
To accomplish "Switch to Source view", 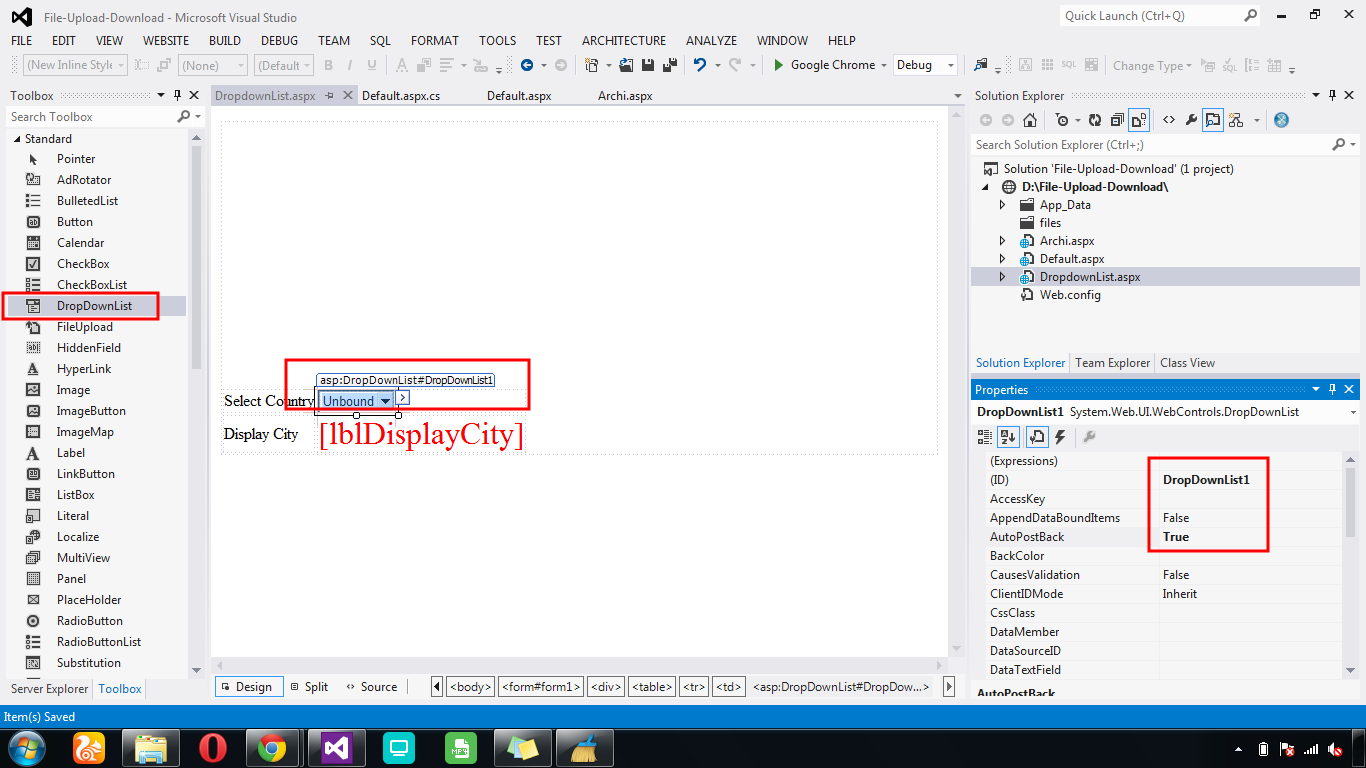I will [x=372, y=686].
